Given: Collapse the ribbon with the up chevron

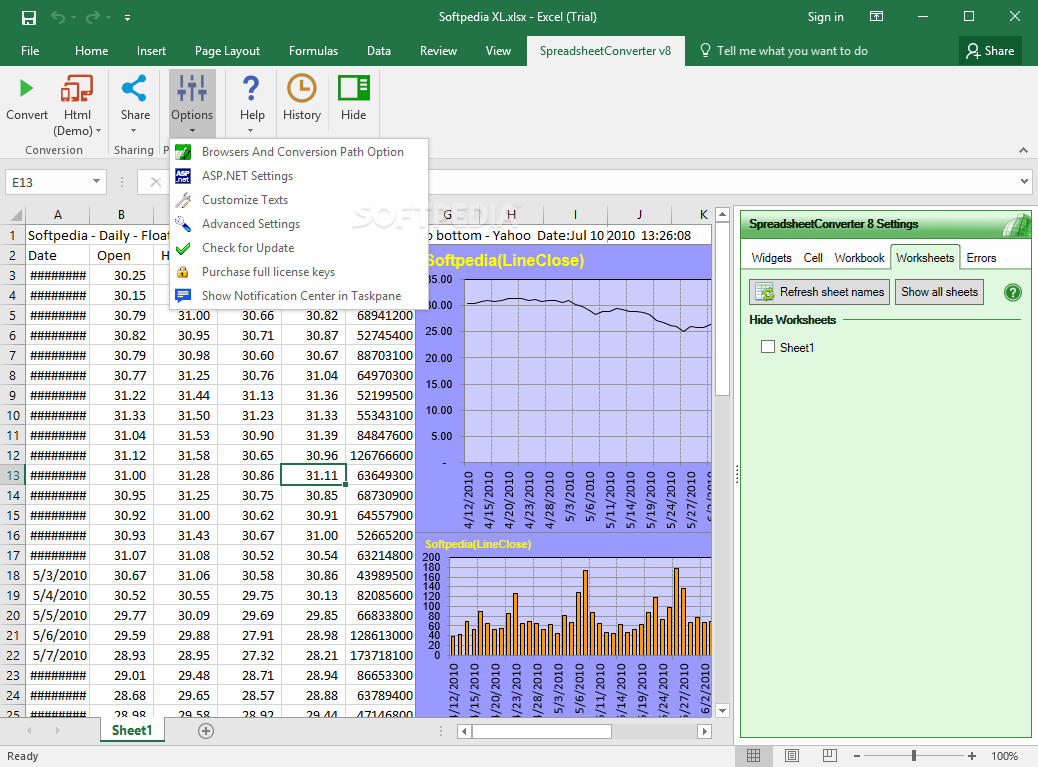Looking at the screenshot, I should [1023, 150].
